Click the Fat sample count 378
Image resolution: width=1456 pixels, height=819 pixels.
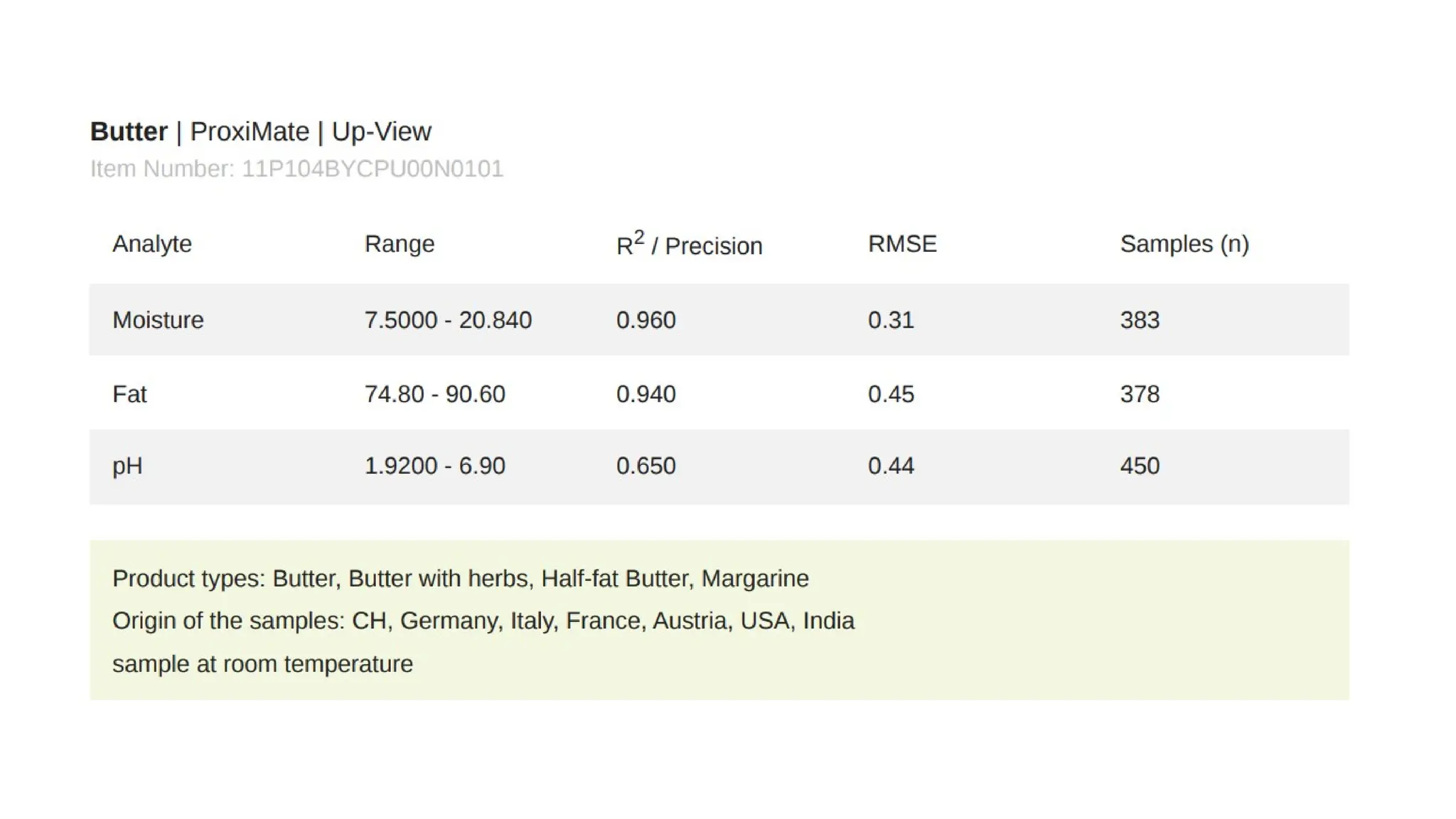click(1140, 394)
